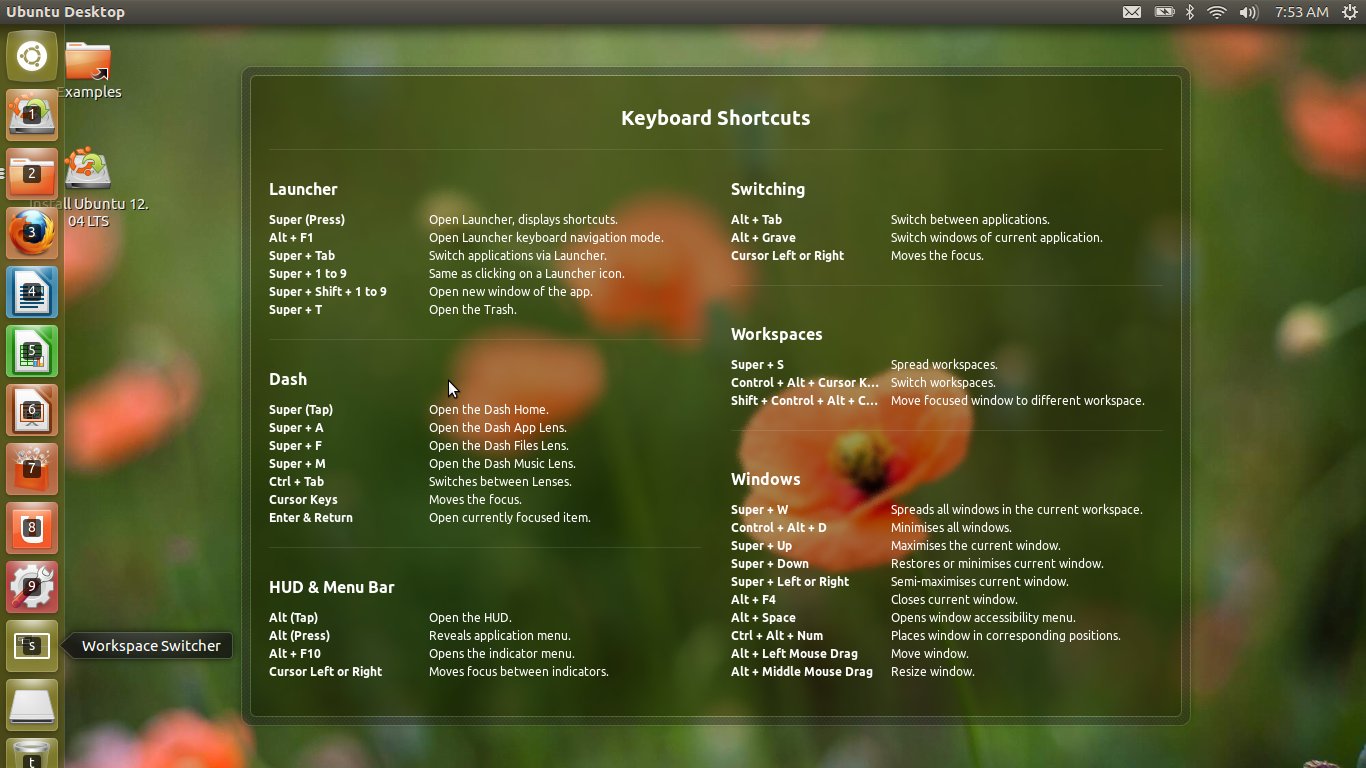Open Ubuntu Software Center launcher icon numbered 7
This screenshot has width=1366, height=768.
32,469
